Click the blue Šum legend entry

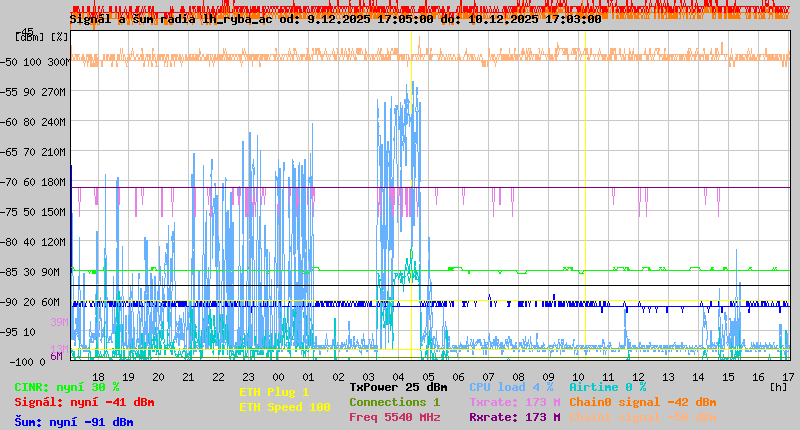coord(74,422)
